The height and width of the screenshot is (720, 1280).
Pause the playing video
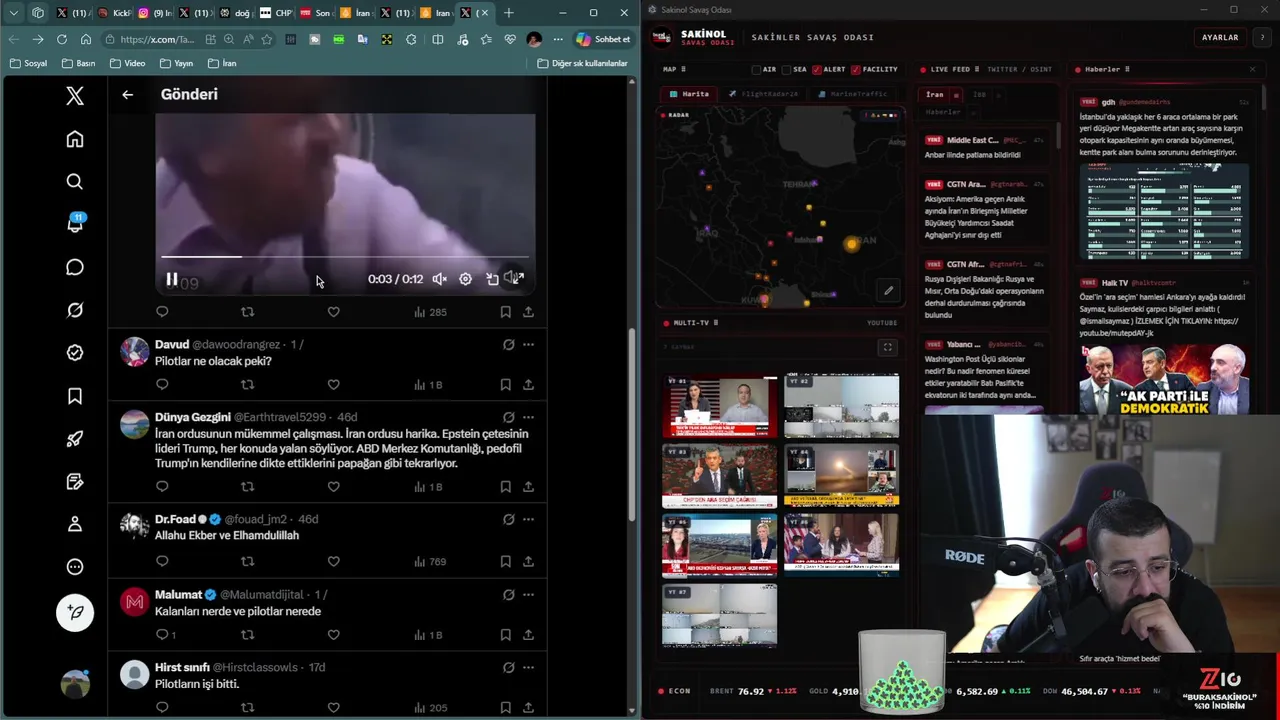(x=171, y=280)
